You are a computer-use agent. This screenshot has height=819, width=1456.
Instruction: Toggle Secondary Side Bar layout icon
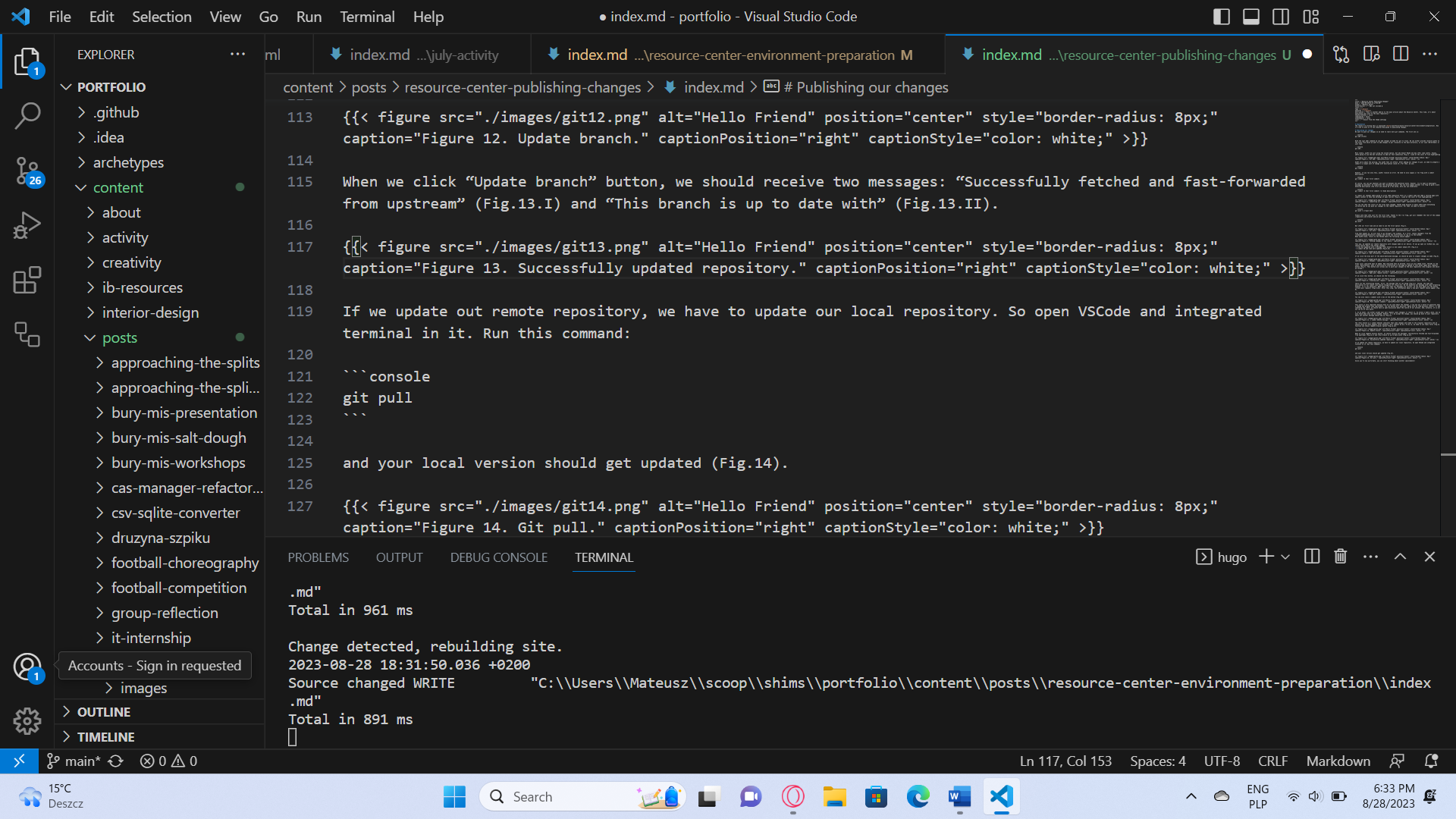[x=1281, y=17]
